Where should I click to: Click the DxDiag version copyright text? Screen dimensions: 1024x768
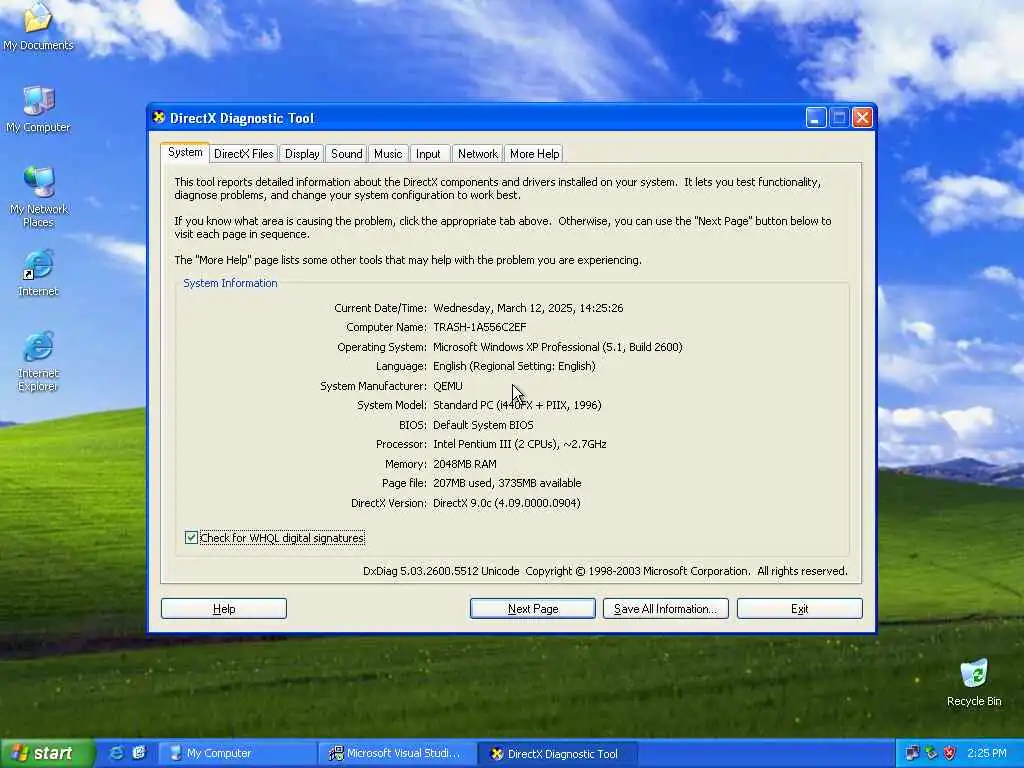[605, 571]
